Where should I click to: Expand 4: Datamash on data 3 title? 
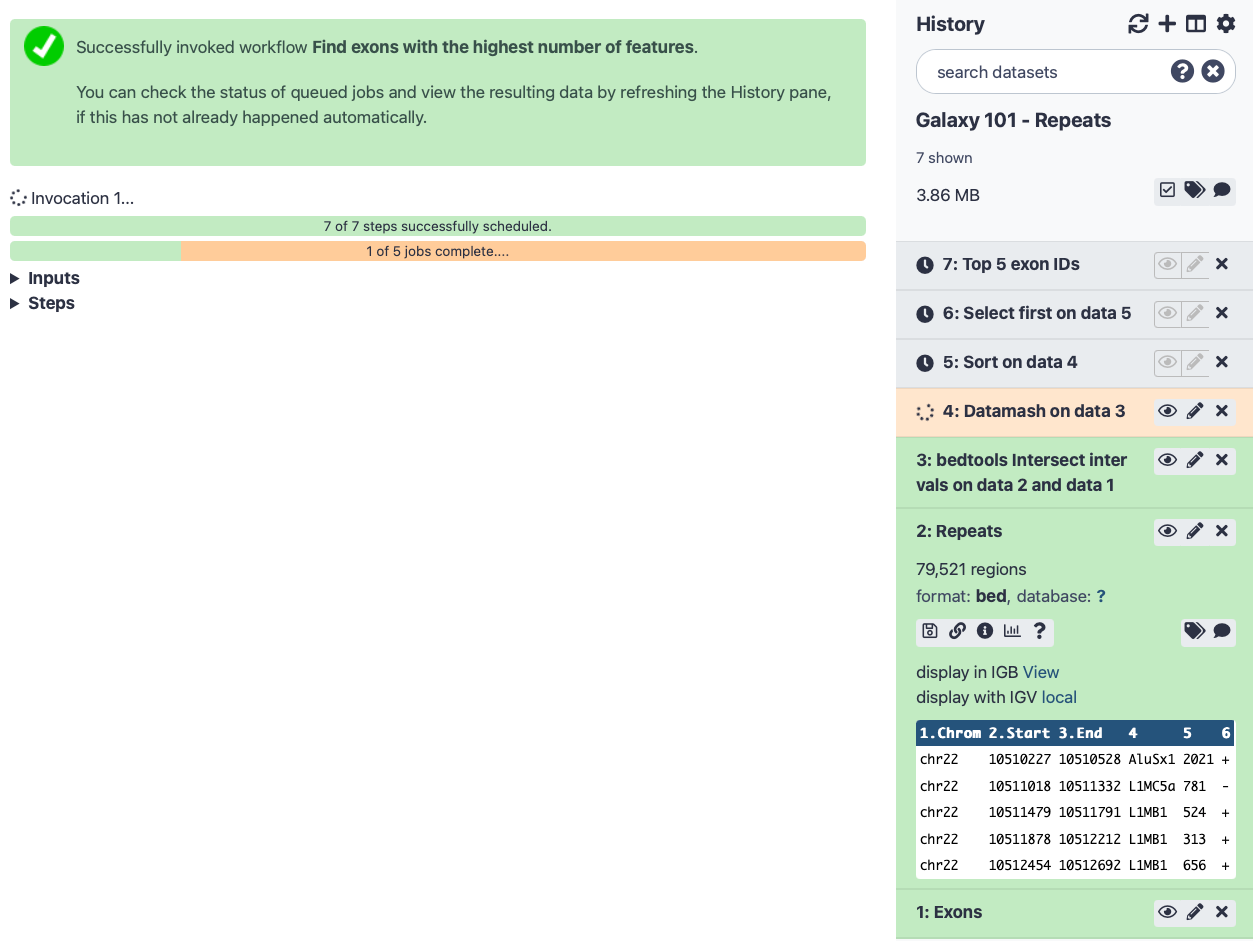click(1034, 411)
